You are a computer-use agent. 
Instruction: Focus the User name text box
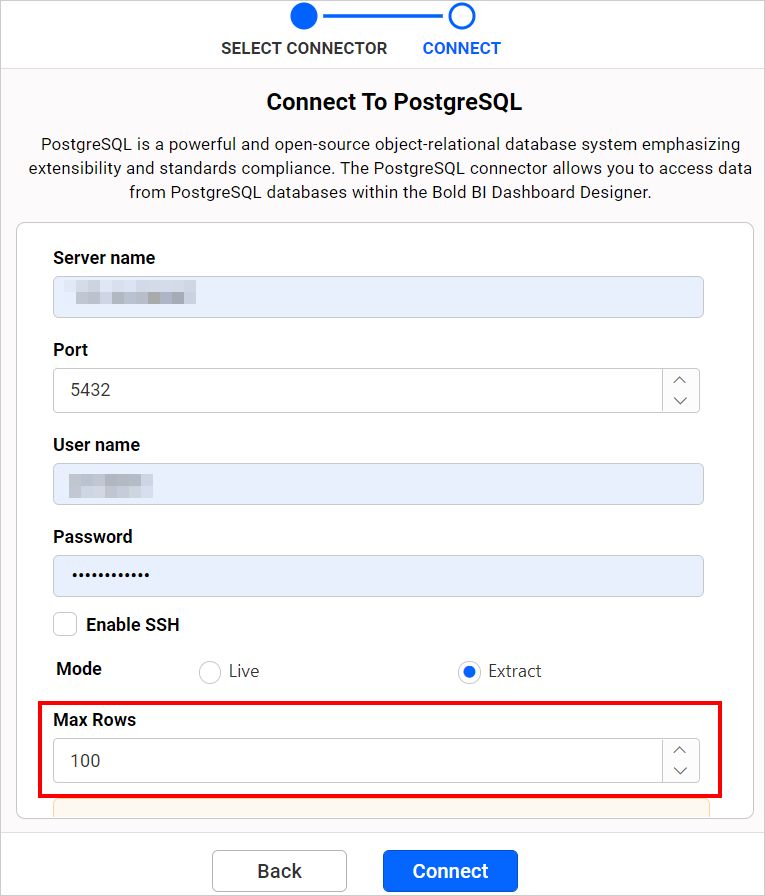point(378,484)
